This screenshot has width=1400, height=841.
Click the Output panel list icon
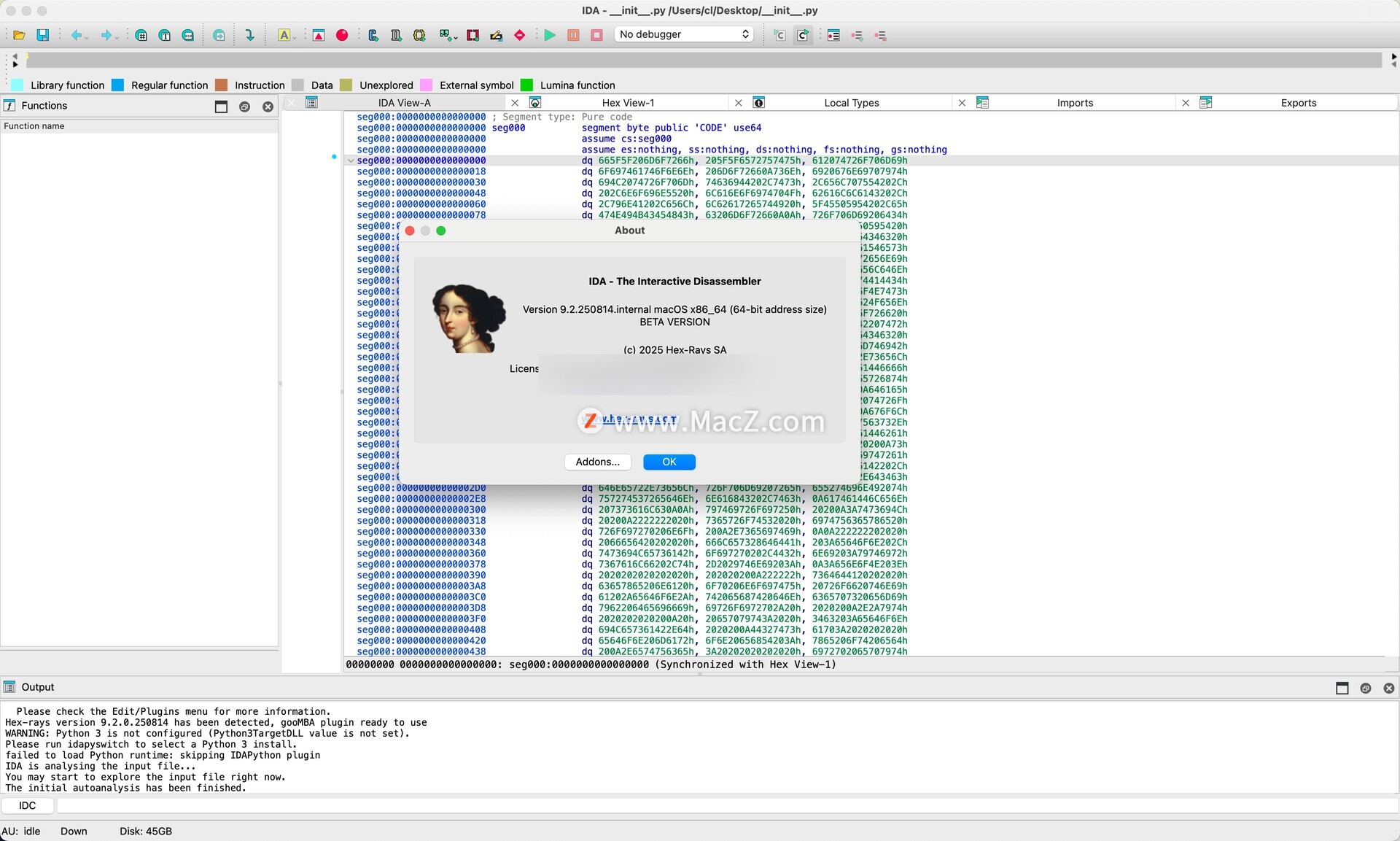click(x=9, y=687)
